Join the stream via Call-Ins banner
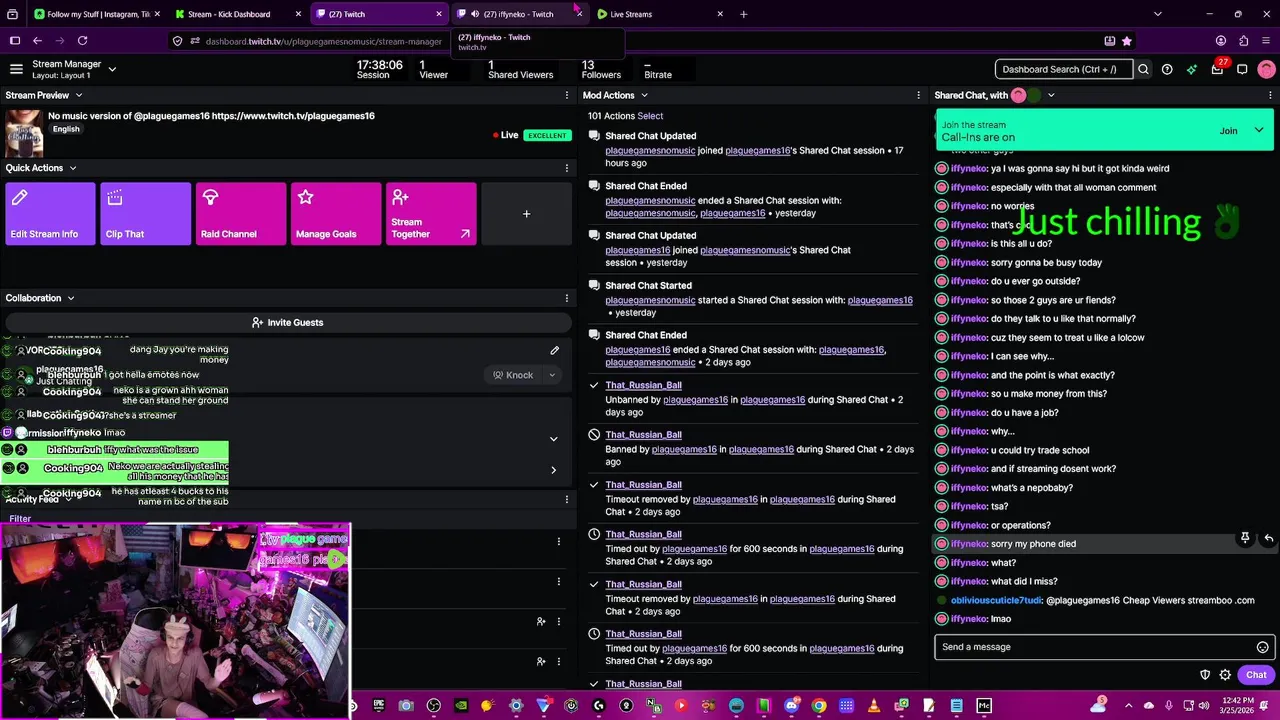 (x=1228, y=131)
